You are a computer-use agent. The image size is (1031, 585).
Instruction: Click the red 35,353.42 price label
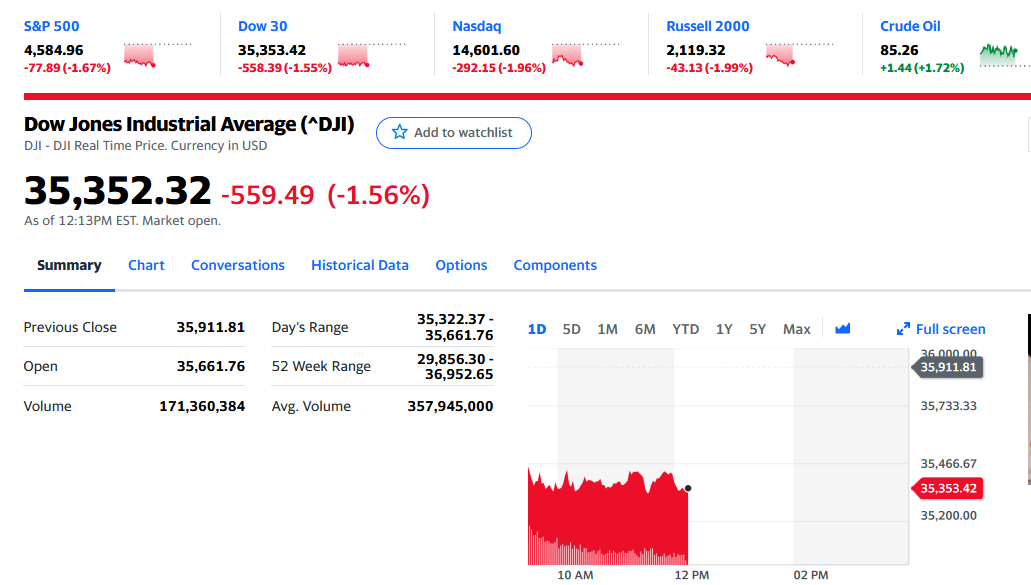click(947, 488)
